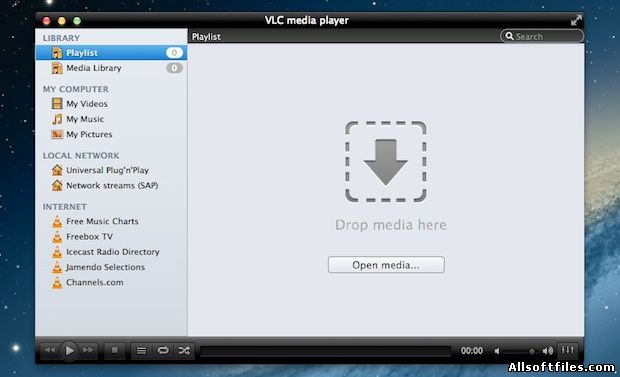Open the audio effects equalizer icon

coord(568,350)
